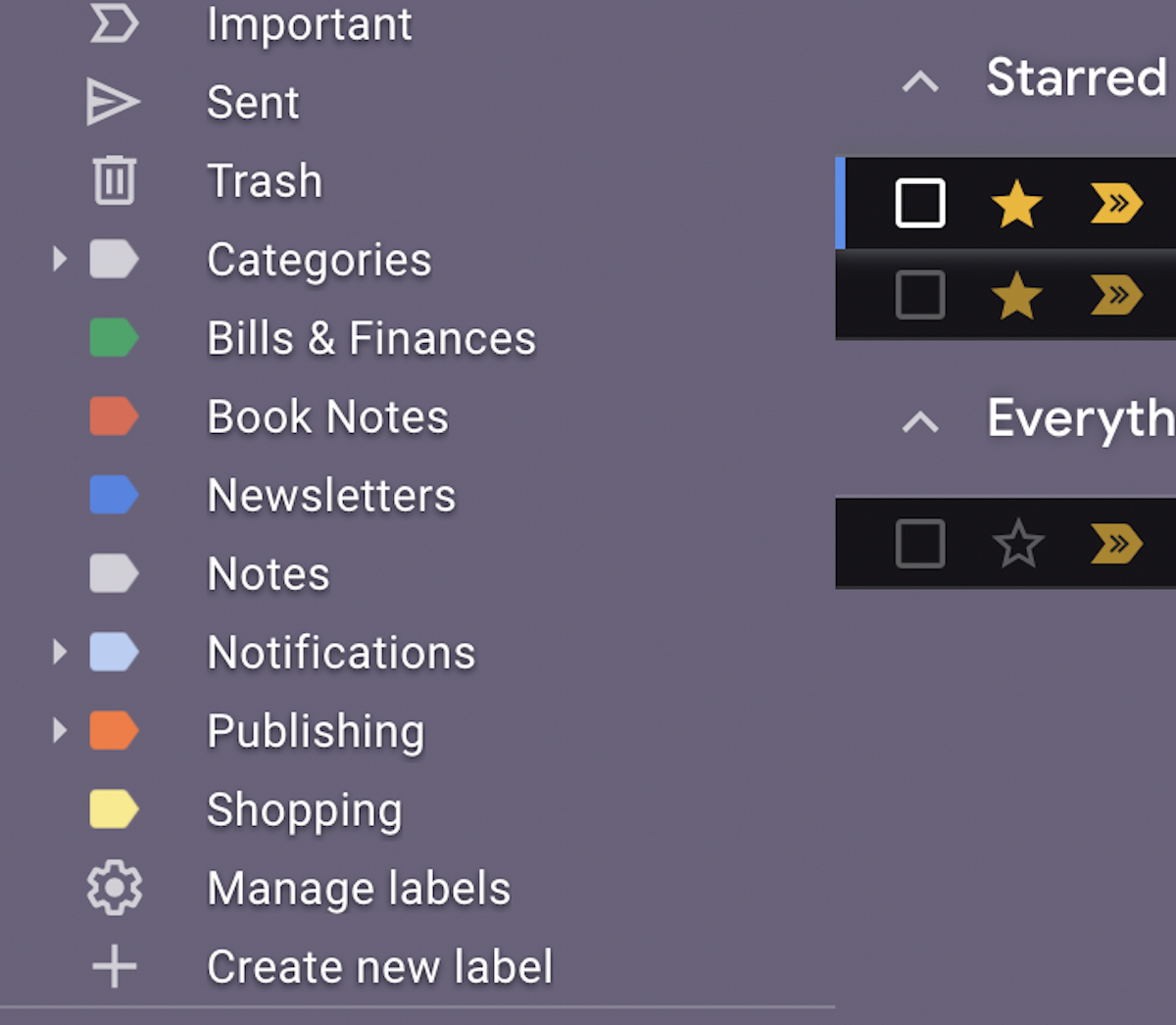Collapse the Everything else section

[920, 422]
